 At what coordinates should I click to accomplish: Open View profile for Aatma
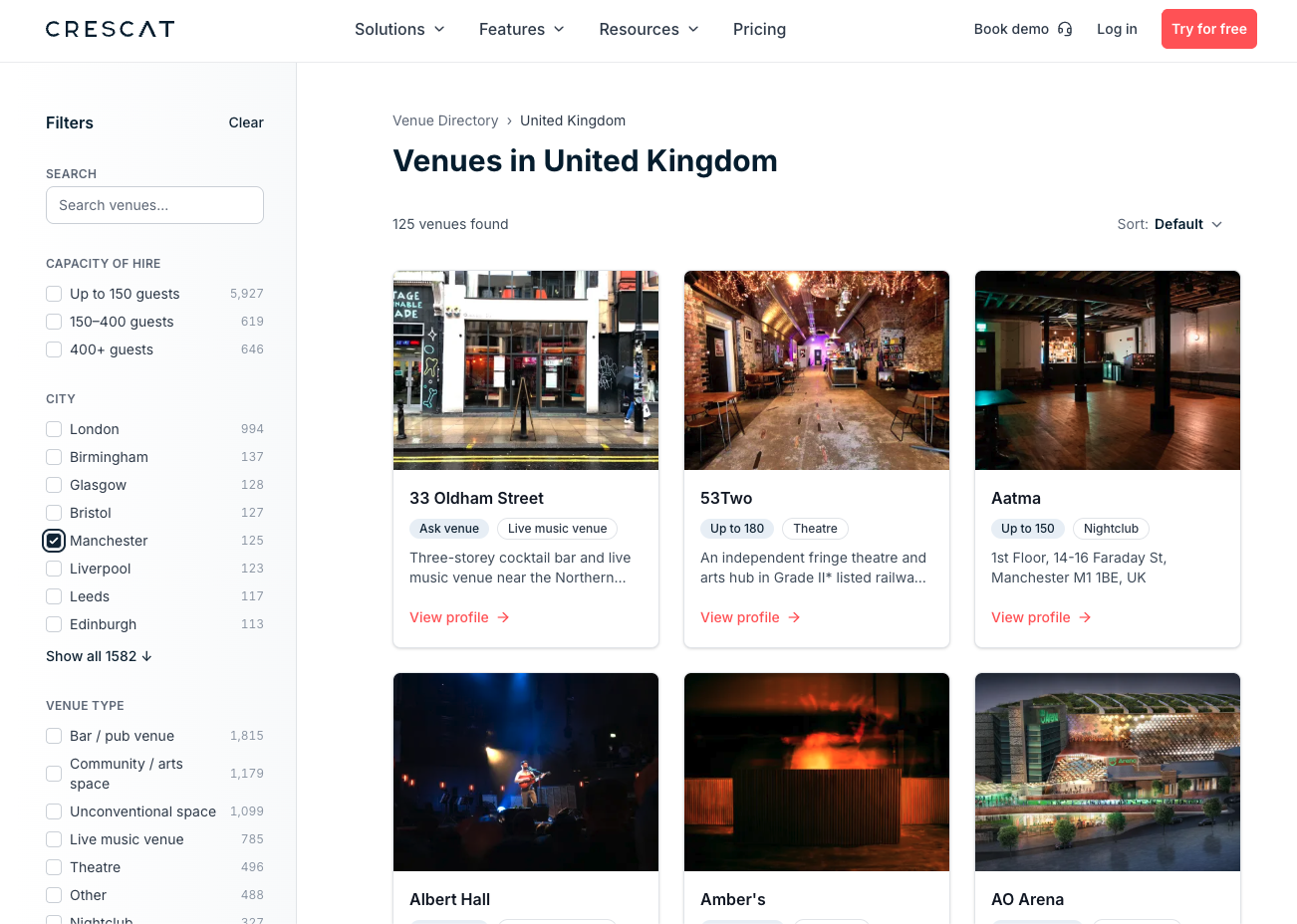pos(1041,617)
